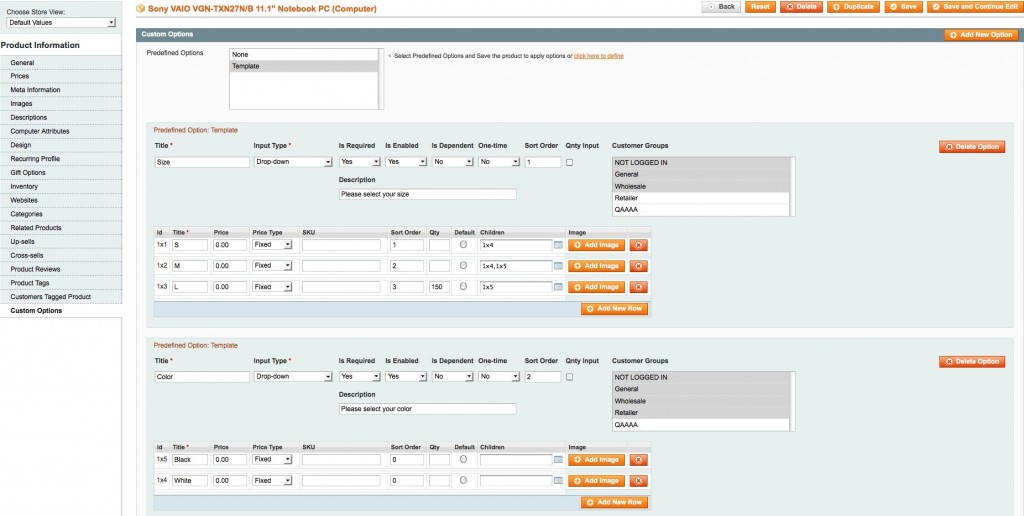Set L as the default value
This screenshot has height=516, width=1024.
point(464,286)
